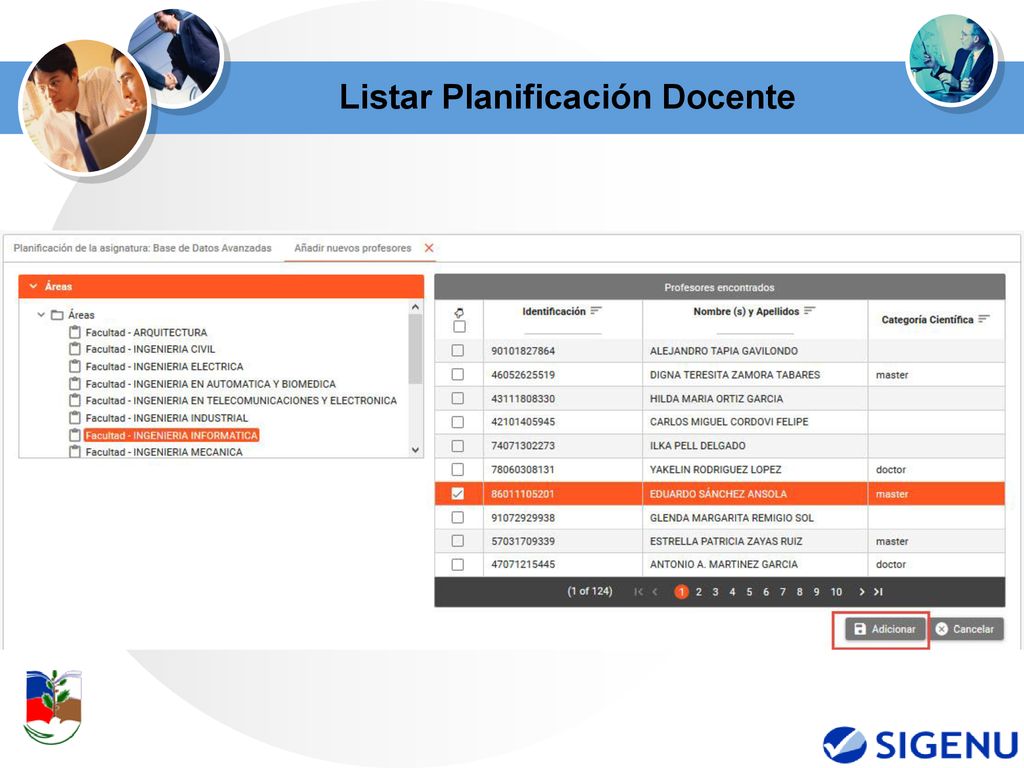The image size is (1024, 768).
Task: Open page 7 in the paginator
Action: [x=782, y=592]
